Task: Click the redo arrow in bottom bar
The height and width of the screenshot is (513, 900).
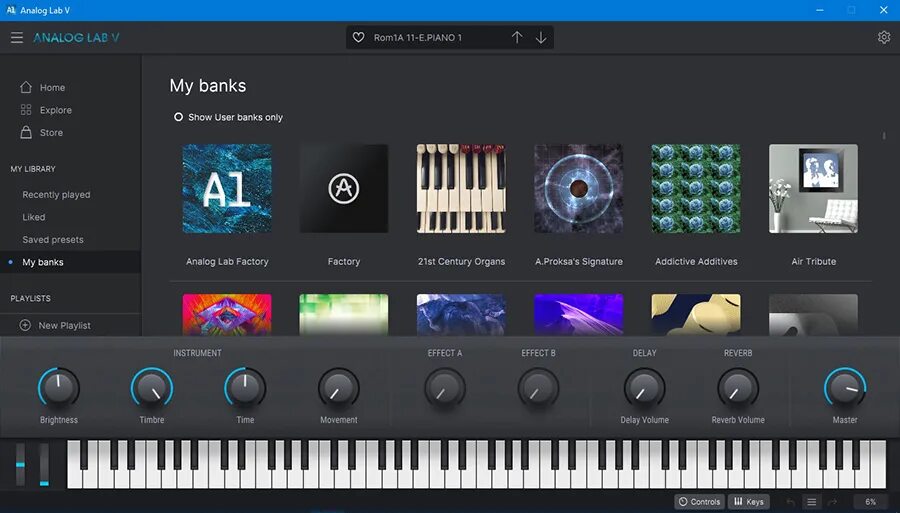Action: (832, 502)
